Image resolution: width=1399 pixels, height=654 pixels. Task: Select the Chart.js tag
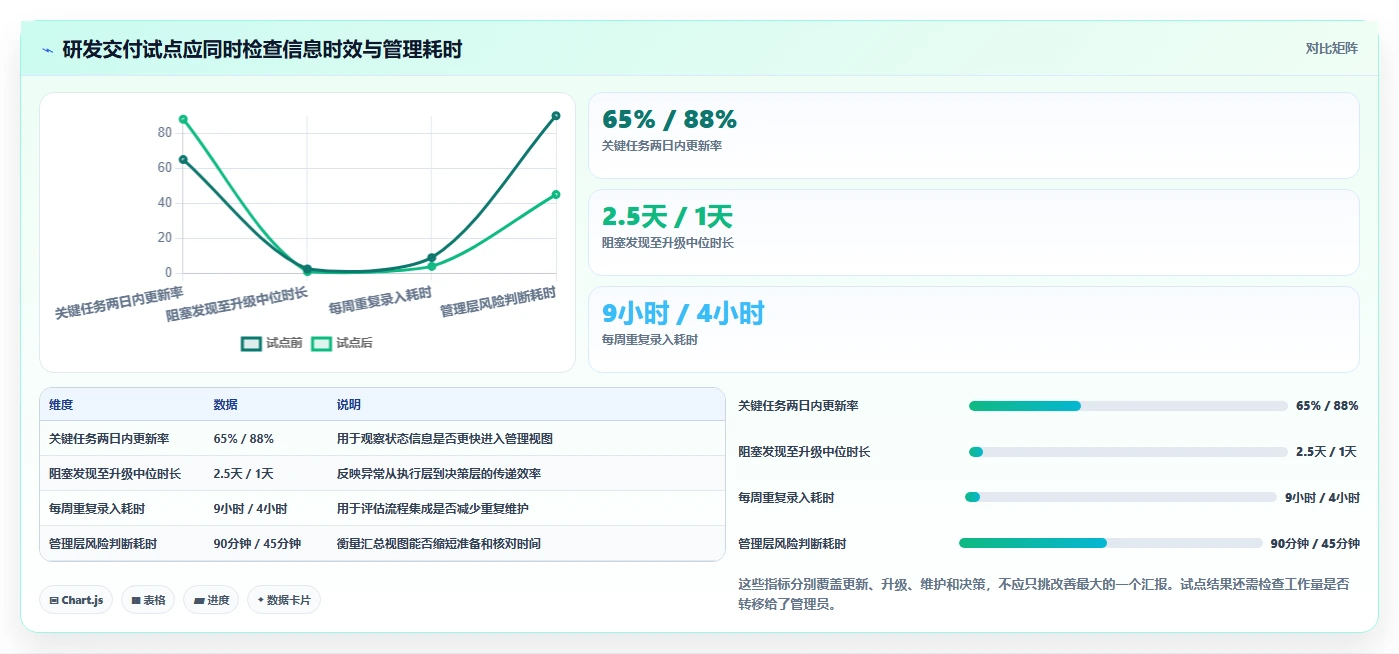[76, 600]
